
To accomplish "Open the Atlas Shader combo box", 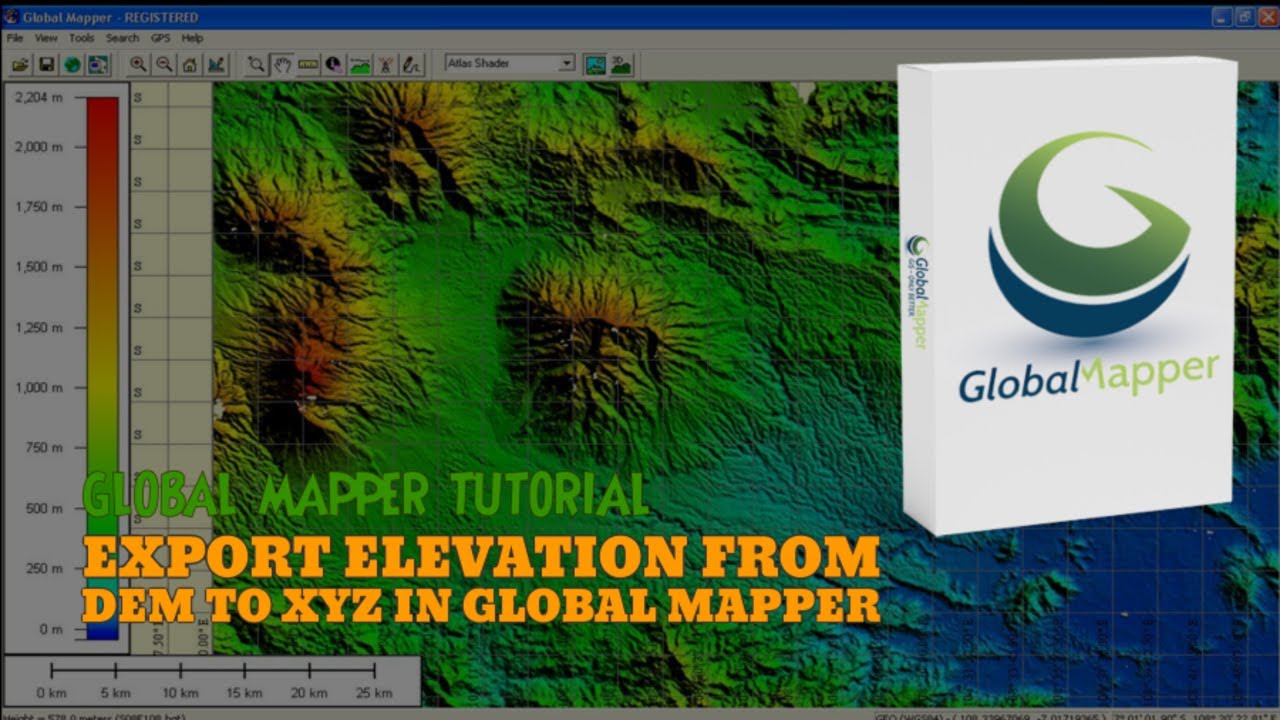I will coord(509,63).
